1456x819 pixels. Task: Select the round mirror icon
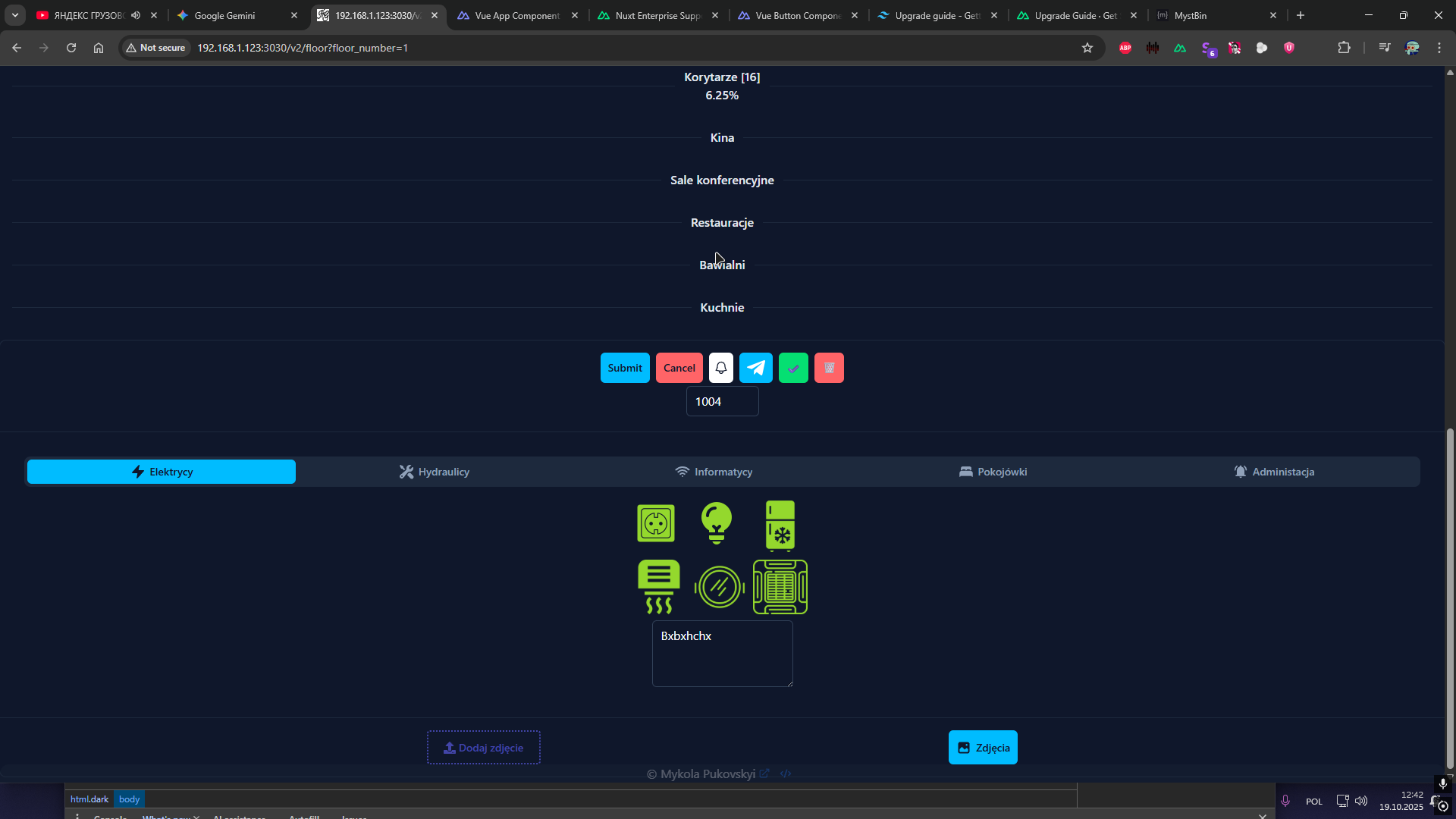[x=719, y=586]
